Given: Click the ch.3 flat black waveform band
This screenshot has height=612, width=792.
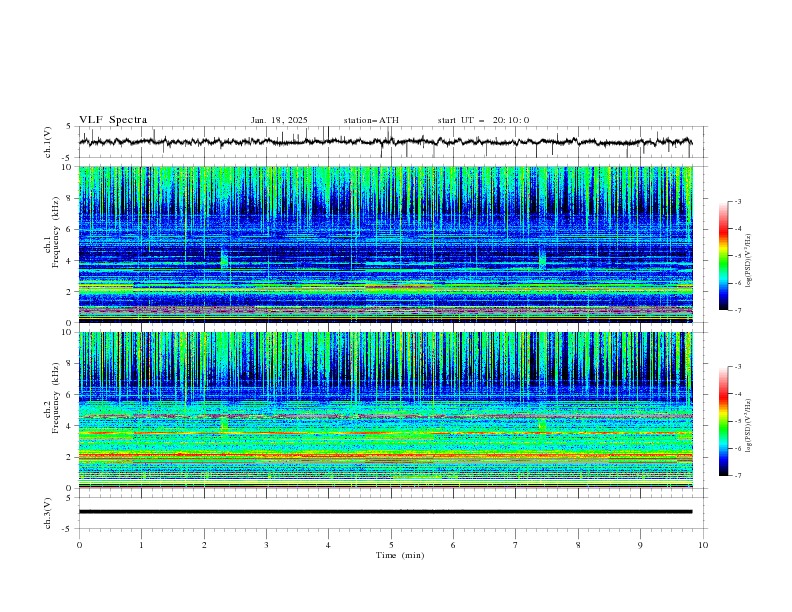Looking at the screenshot, I should (385, 512).
